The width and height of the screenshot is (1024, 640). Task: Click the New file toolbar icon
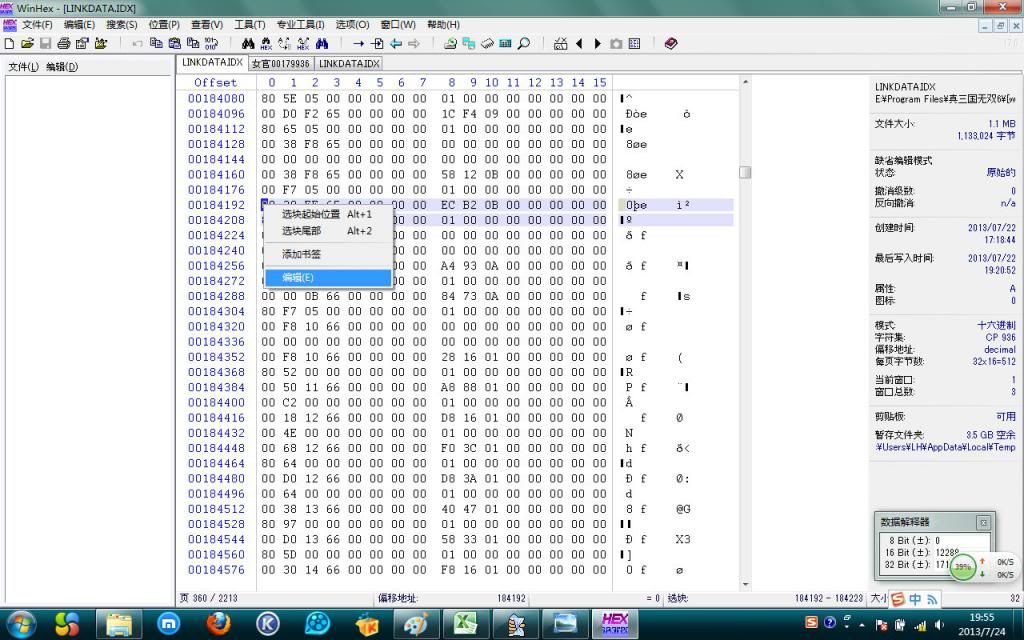[x=10, y=44]
